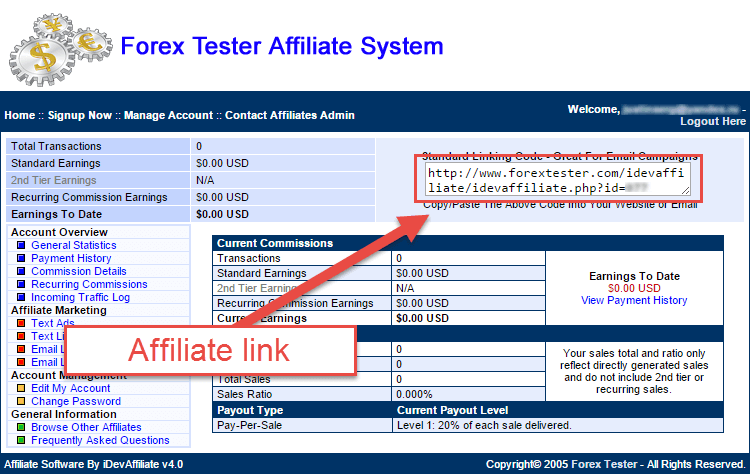Open Change Password link
Viewport: 750px width, 475px height.
pyautogui.click(x=76, y=401)
